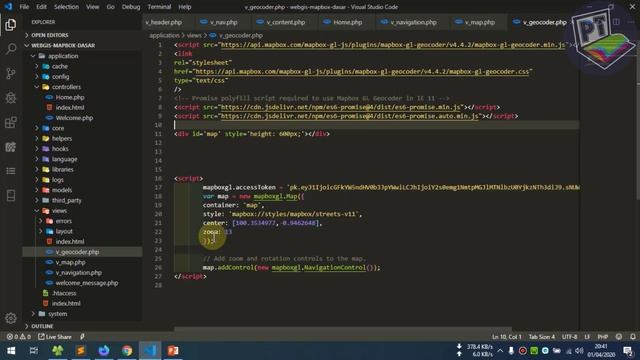The image size is (640, 360).
Task: Click the horizontal editor scrollbar
Action: pos(343,329)
